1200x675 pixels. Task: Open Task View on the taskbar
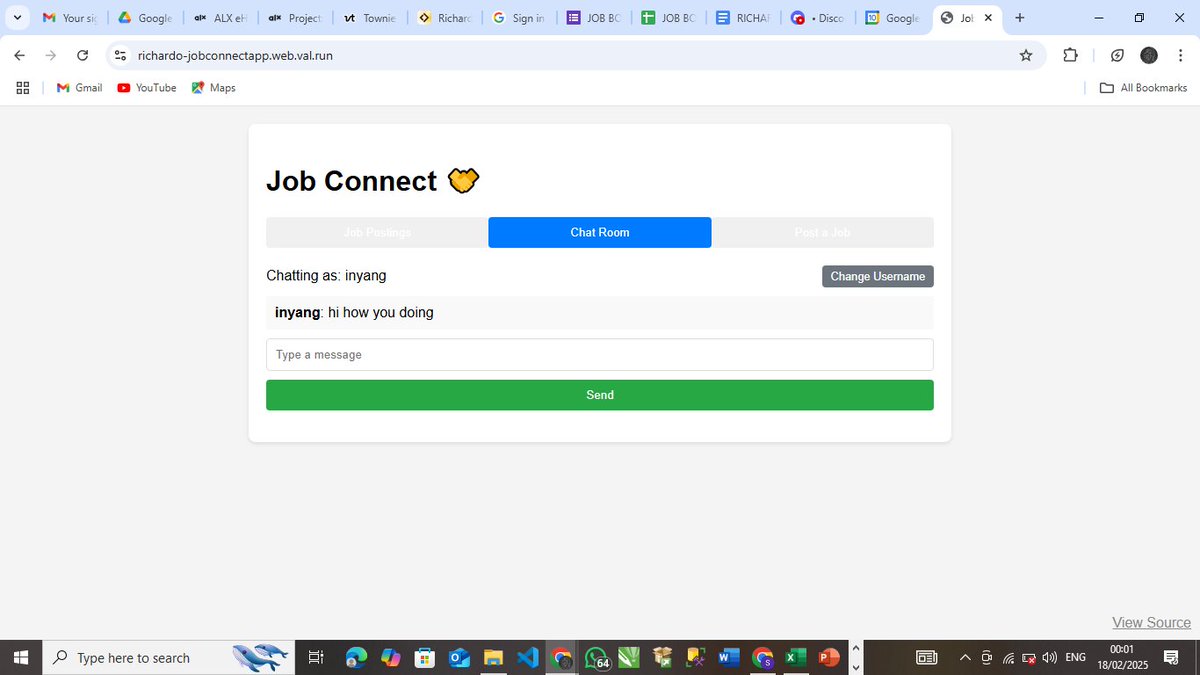pos(315,657)
